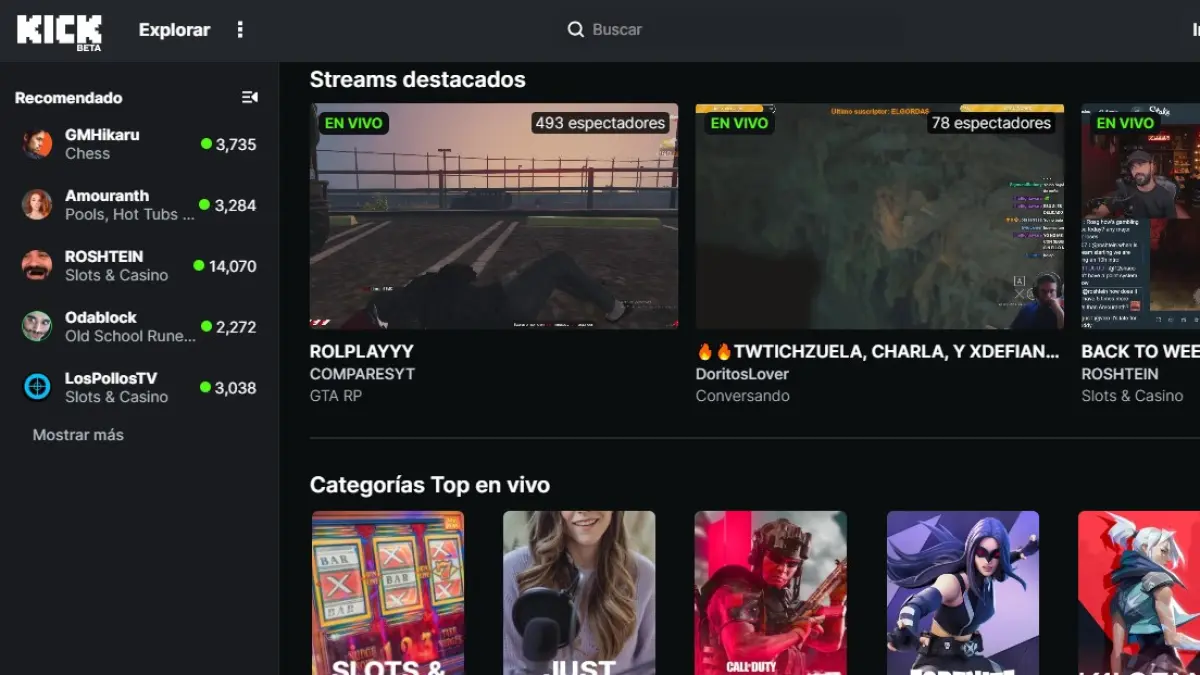Click Odablock's avatar icon

click(x=37, y=326)
